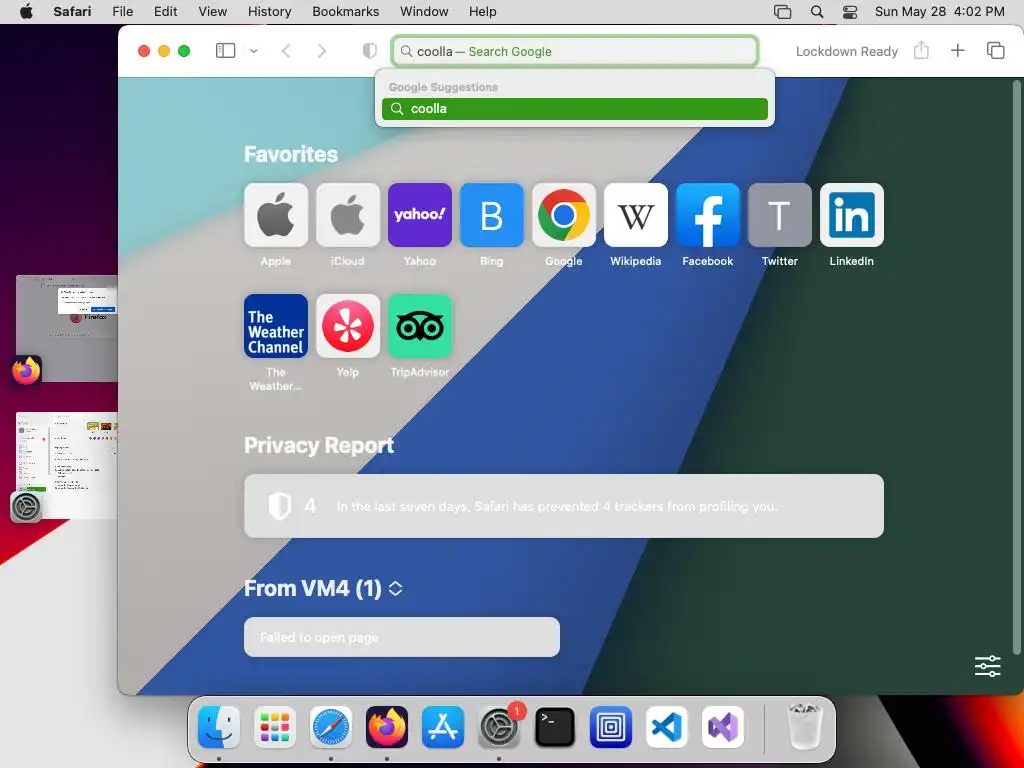Open the File menu

[123, 12]
